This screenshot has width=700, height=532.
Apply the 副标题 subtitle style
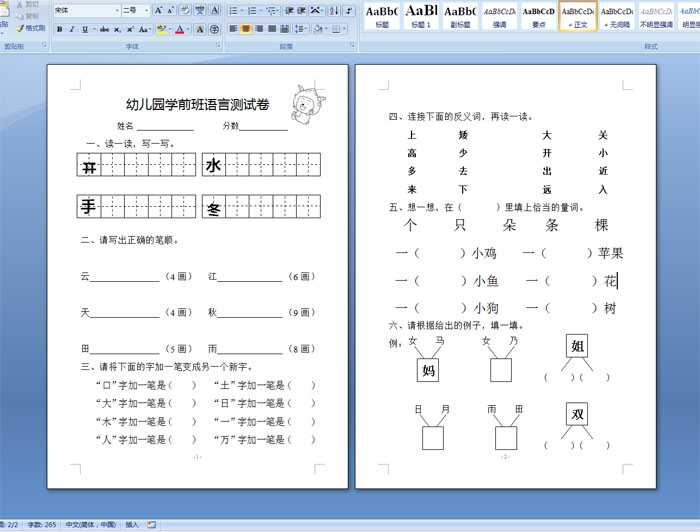460,17
